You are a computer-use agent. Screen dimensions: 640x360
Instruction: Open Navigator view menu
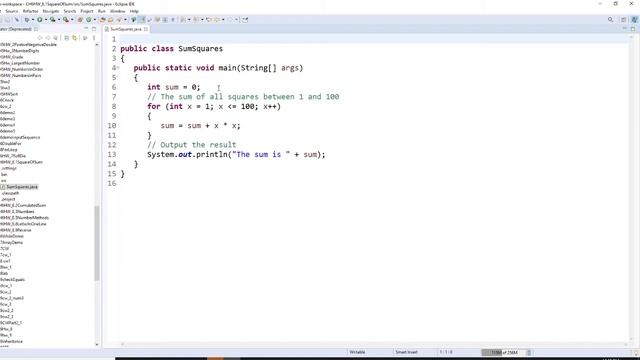pos(94,38)
